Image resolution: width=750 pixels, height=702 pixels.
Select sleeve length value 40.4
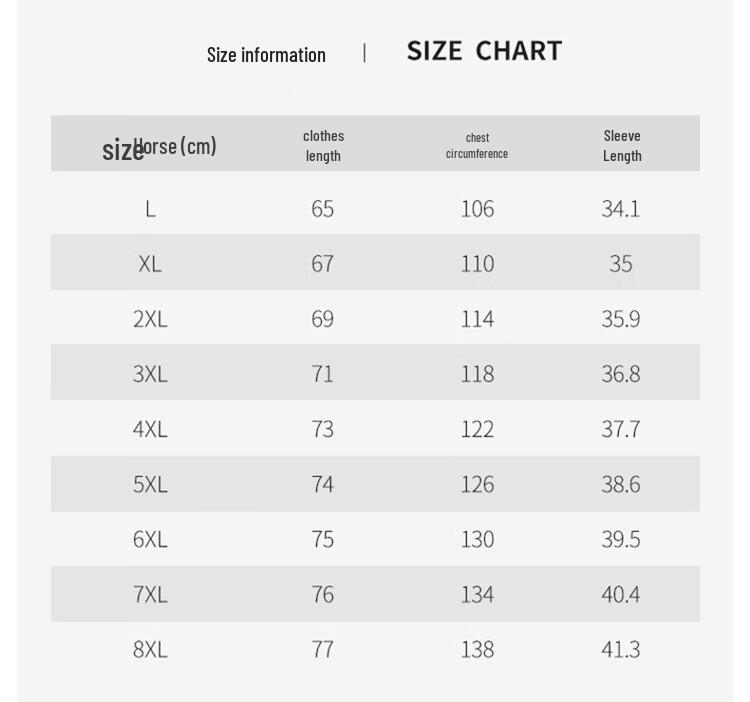click(x=621, y=594)
